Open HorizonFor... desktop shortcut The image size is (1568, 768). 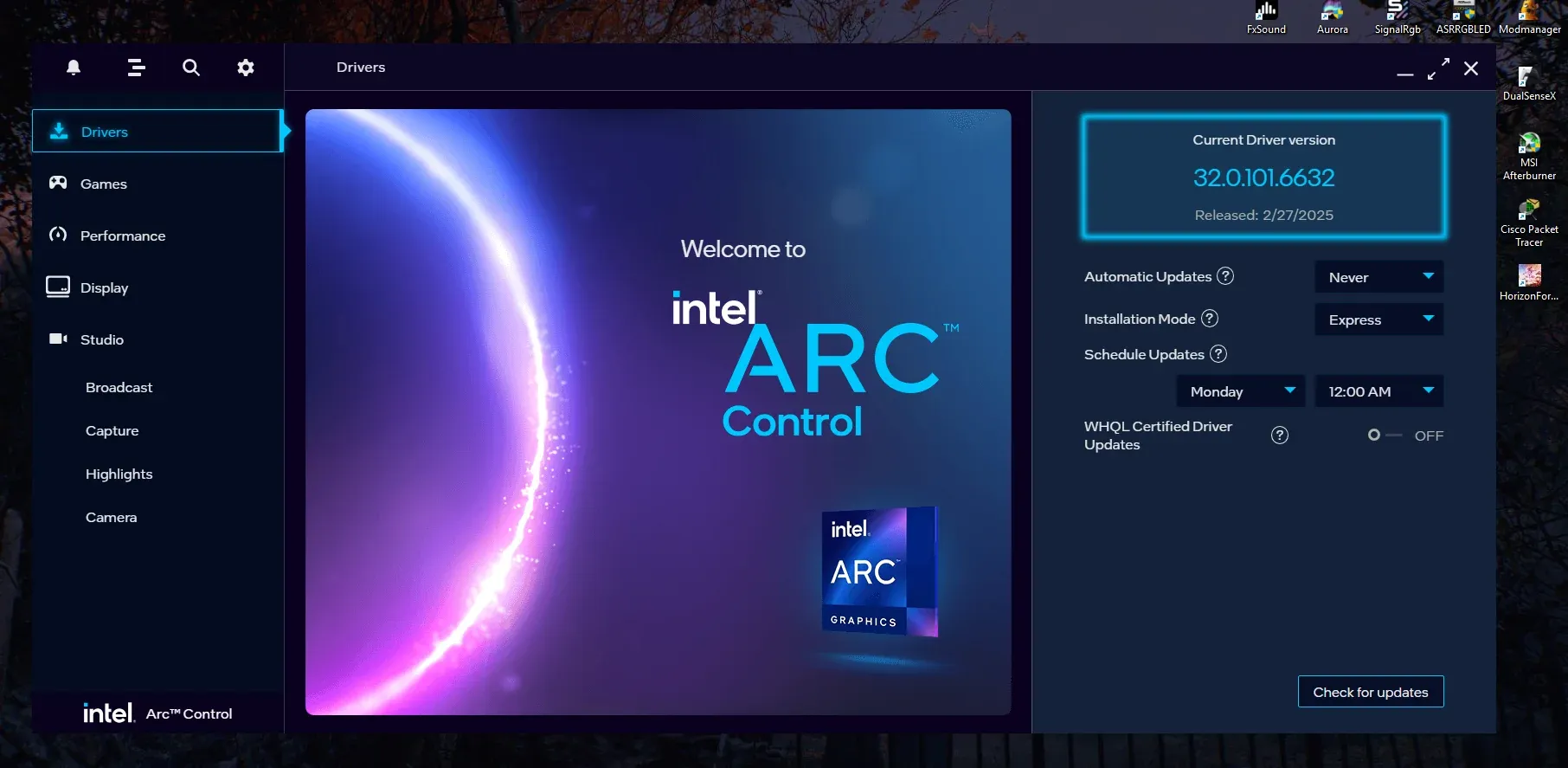[1529, 283]
